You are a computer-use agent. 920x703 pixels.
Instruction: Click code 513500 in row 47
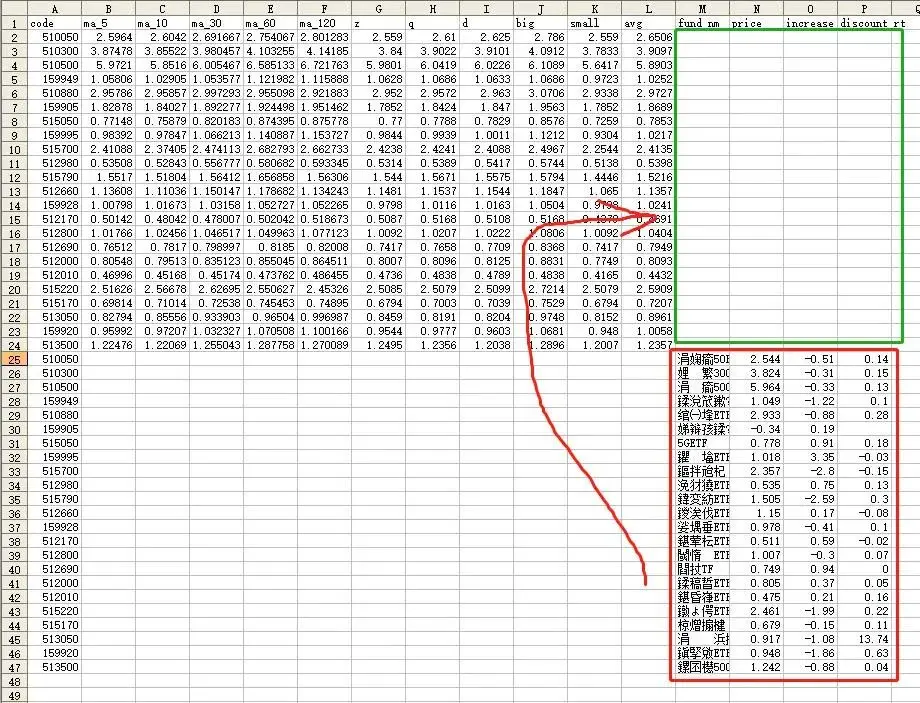55,667
